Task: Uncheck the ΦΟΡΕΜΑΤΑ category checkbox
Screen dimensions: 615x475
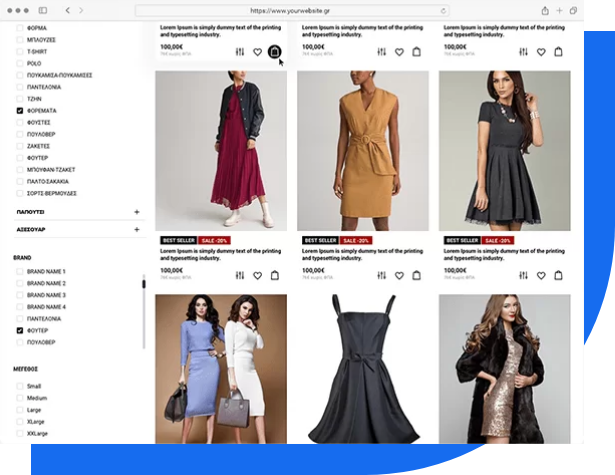Action: point(20,111)
